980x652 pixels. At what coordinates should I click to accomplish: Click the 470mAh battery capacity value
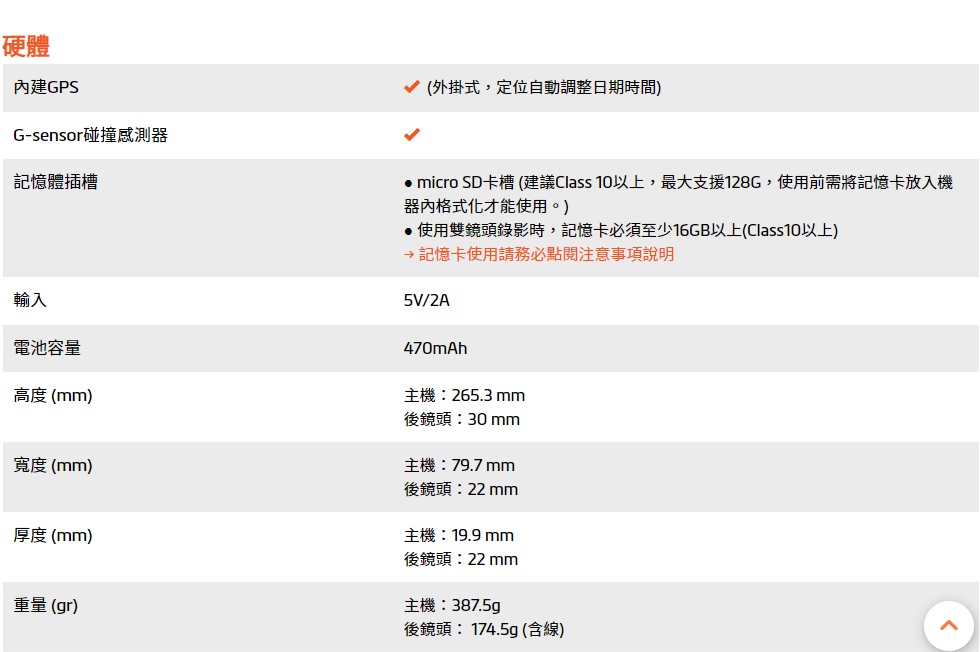pos(435,348)
